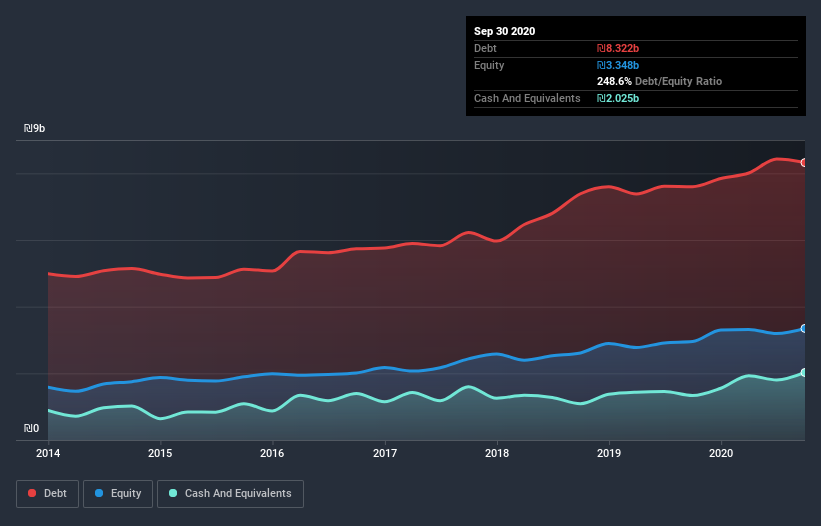The height and width of the screenshot is (526, 821).
Task: Click the ₪3.348b equity value
Action: (x=618, y=65)
